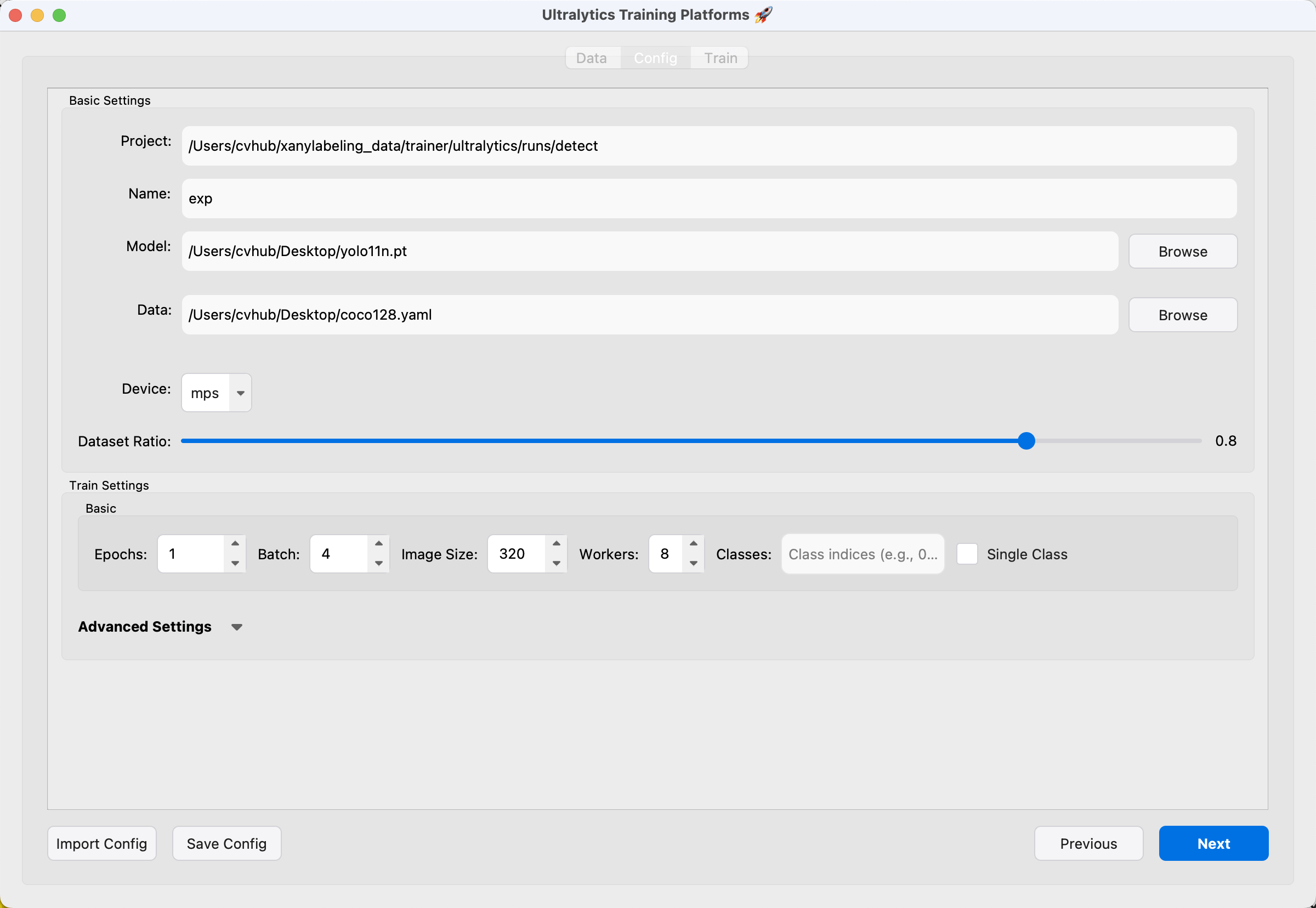Close the Ultralytics Training Platforms window
The width and height of the screenshot is (1316, 908).
tap(16, 15)
